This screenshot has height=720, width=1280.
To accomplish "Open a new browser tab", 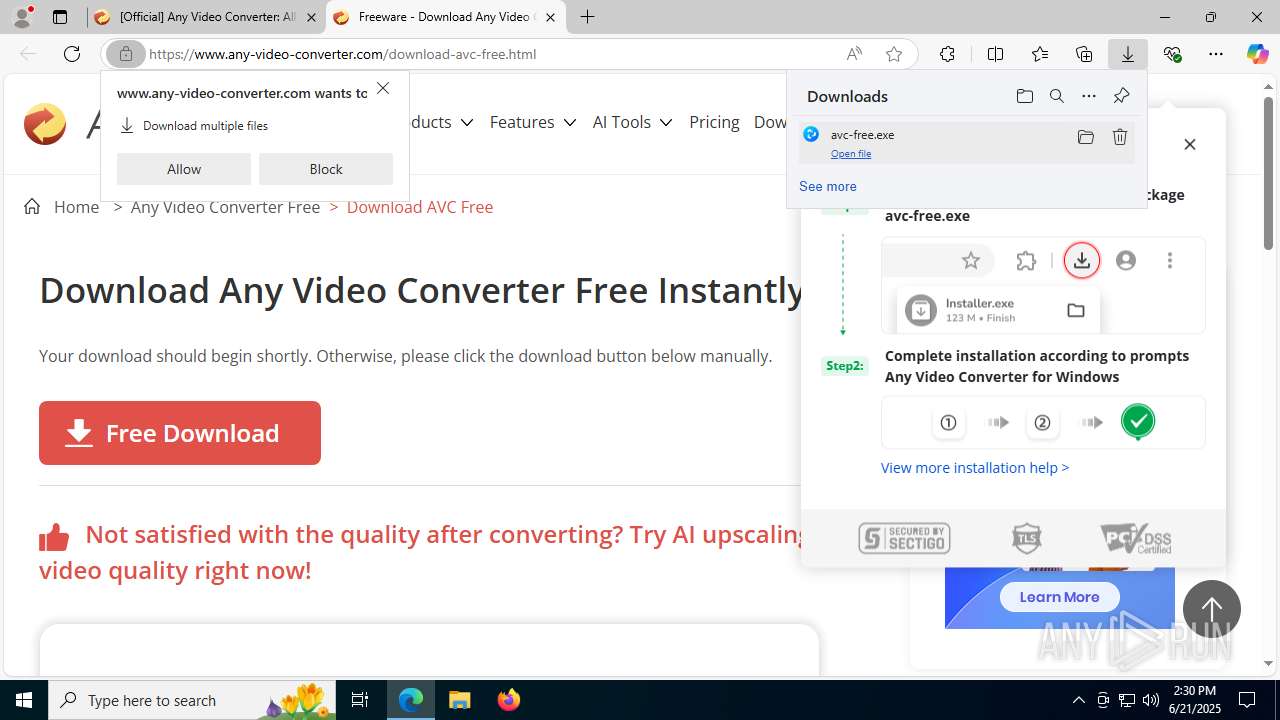I will [x=588, y=17].
